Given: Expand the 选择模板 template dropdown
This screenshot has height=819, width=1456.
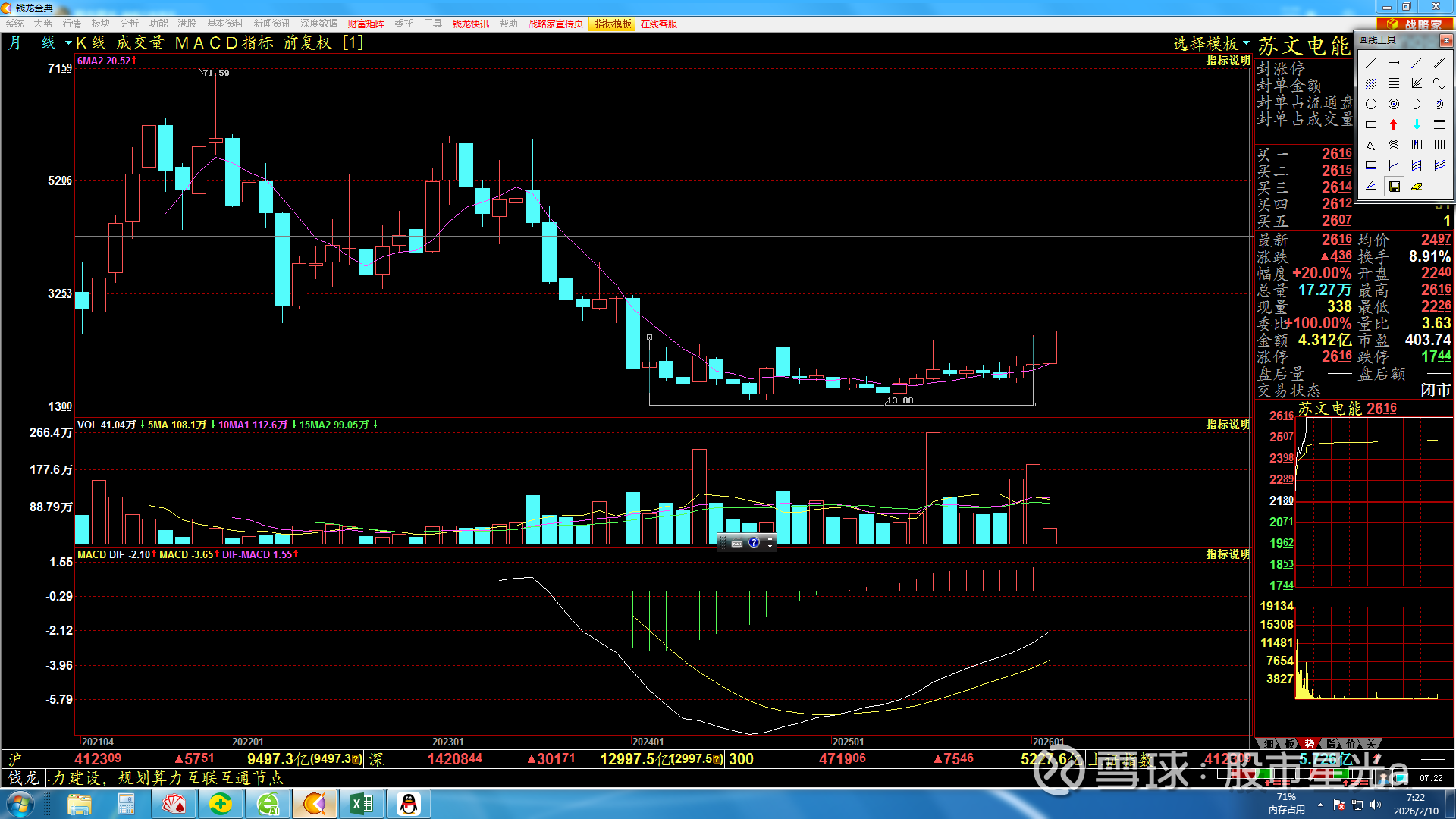Looking at the screenshot, I should point(1246,43).
